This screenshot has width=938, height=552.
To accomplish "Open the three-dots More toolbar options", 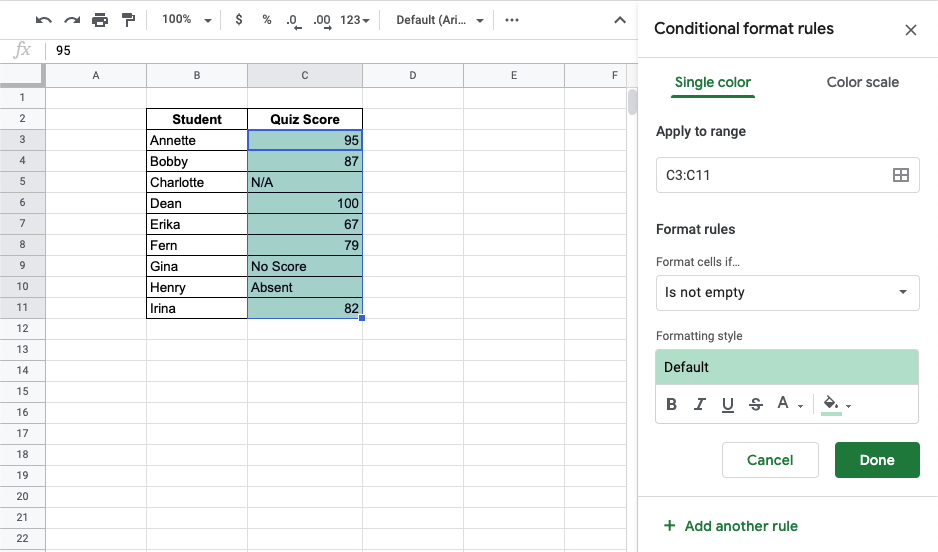I will [x=511, y=20].
